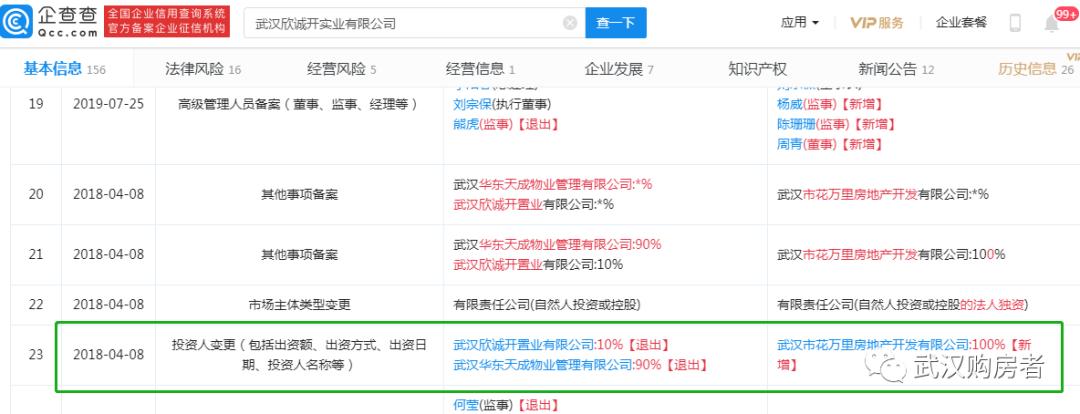Click 其他事项备案 cell in row 20
This screenshot has height=414, width=1080.
pos(299,194)
